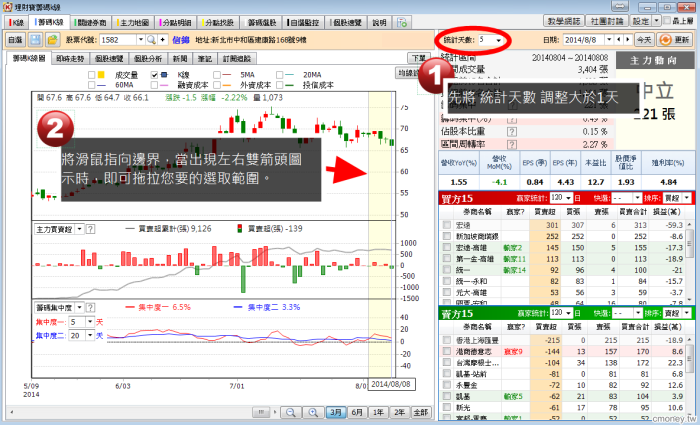Click the refresh icon on 更新 button
Screen dimensions: 700x425
(666, 39)
